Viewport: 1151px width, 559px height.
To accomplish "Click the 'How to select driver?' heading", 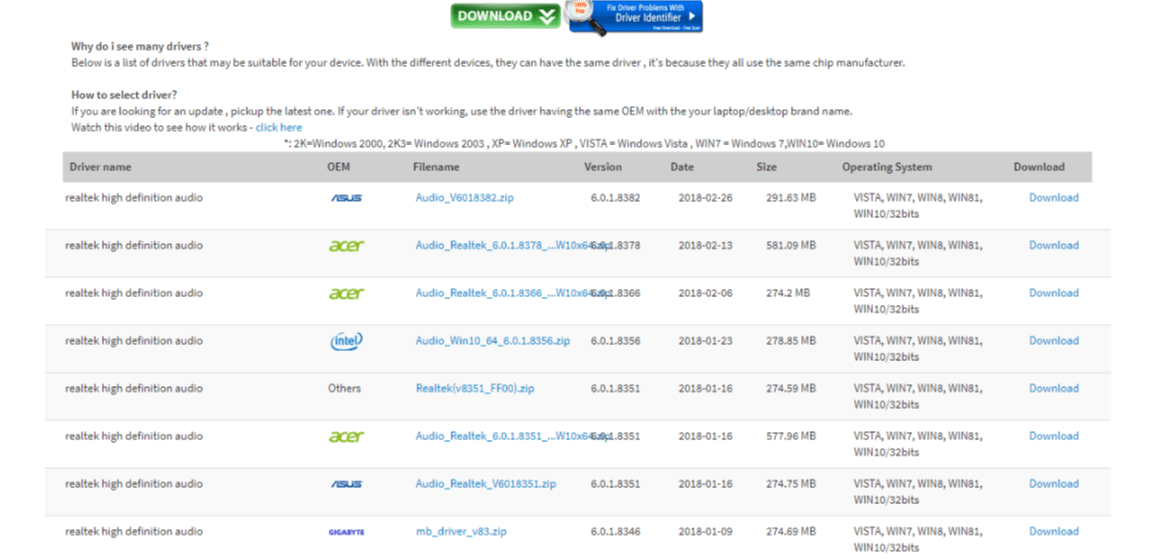I will click(x=124, y=95).
